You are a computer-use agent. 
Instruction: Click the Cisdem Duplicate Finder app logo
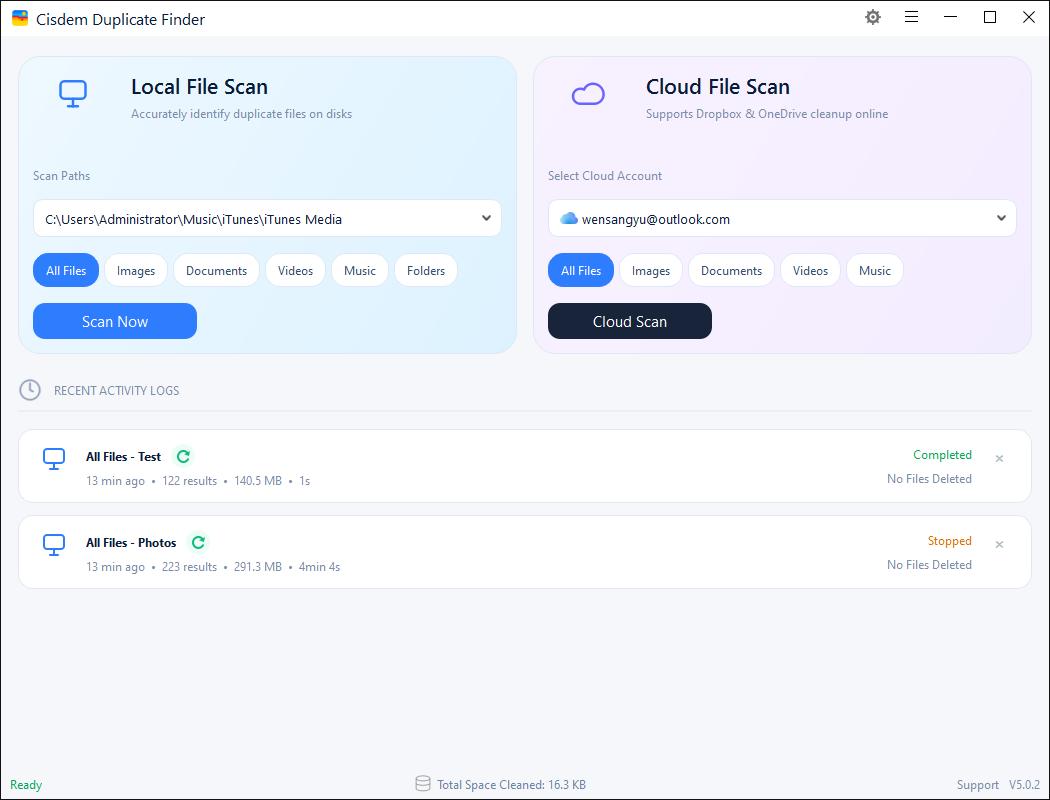(x=20, y=19)
